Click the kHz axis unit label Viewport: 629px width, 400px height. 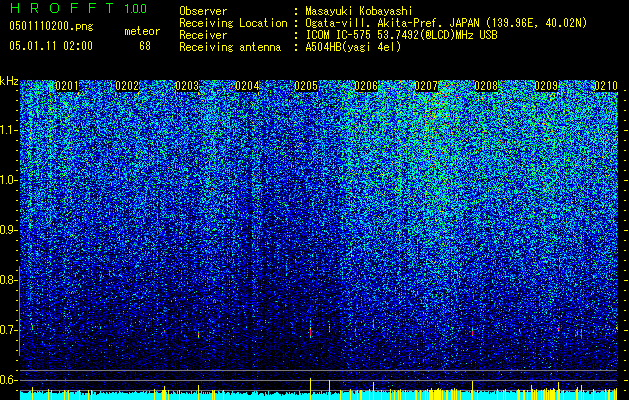pyautogui.click(x=9, y=81)
